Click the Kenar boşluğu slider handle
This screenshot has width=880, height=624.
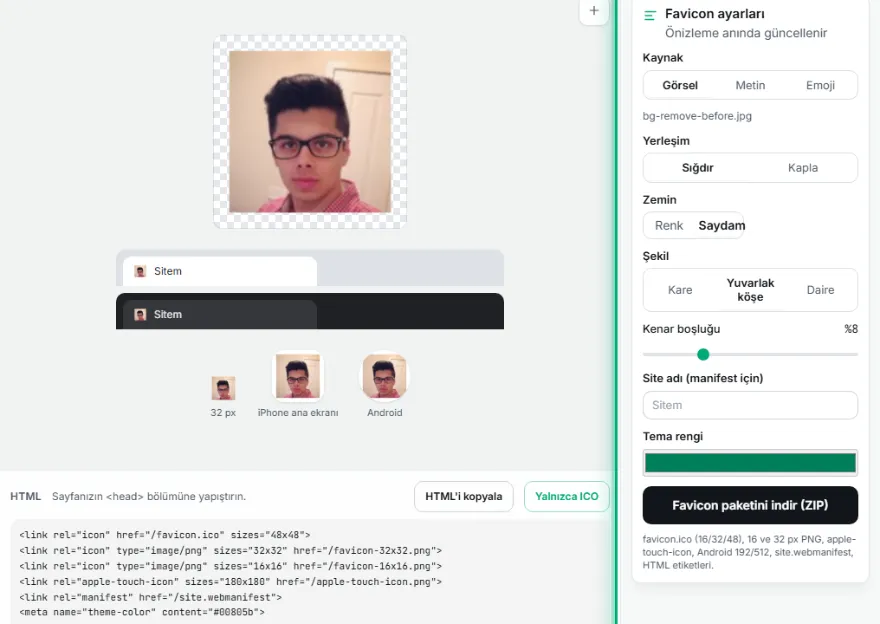[703, 354]
